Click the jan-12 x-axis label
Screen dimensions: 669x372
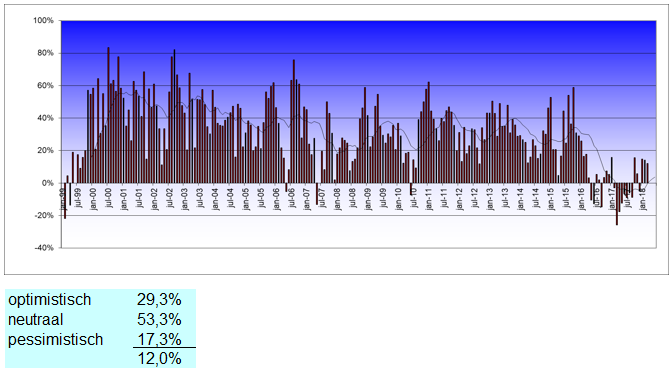coord(459,198)
